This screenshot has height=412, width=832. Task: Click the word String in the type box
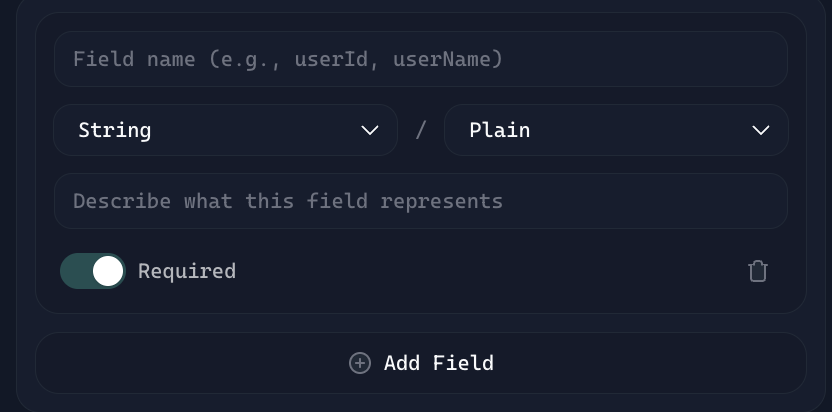pyautogui.click(x=115, y=131)
